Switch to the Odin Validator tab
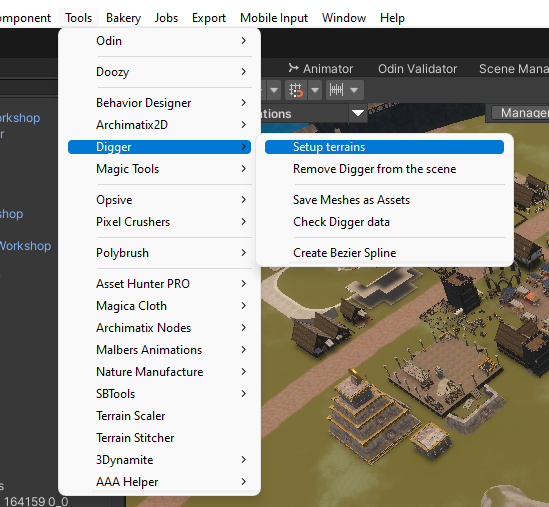The height and width of the screenshot is (507, 549). point(417,69)
